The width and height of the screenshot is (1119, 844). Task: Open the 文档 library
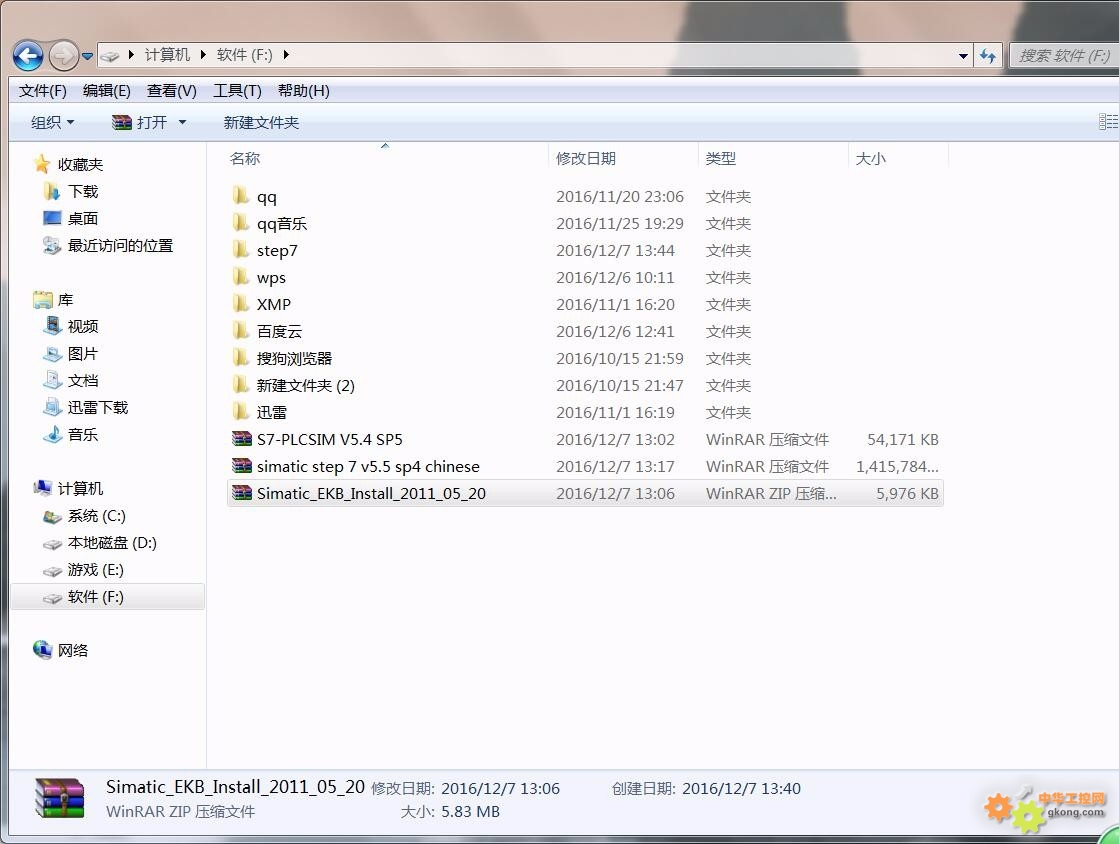coord(82,381)
